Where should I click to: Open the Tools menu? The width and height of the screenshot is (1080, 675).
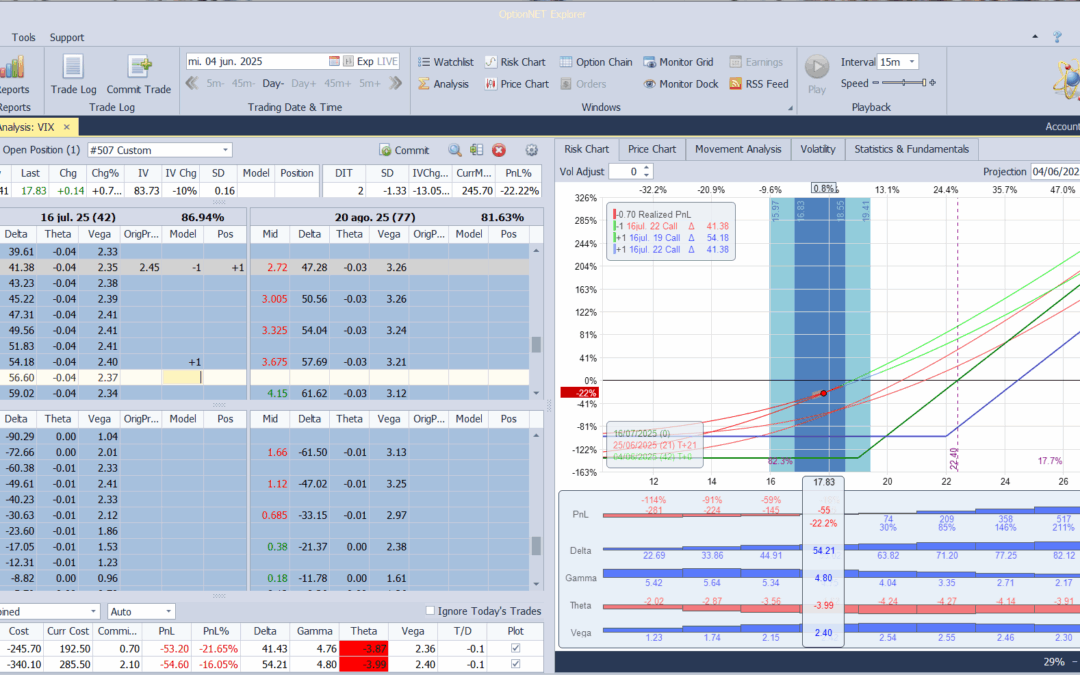tap(23, 37)
